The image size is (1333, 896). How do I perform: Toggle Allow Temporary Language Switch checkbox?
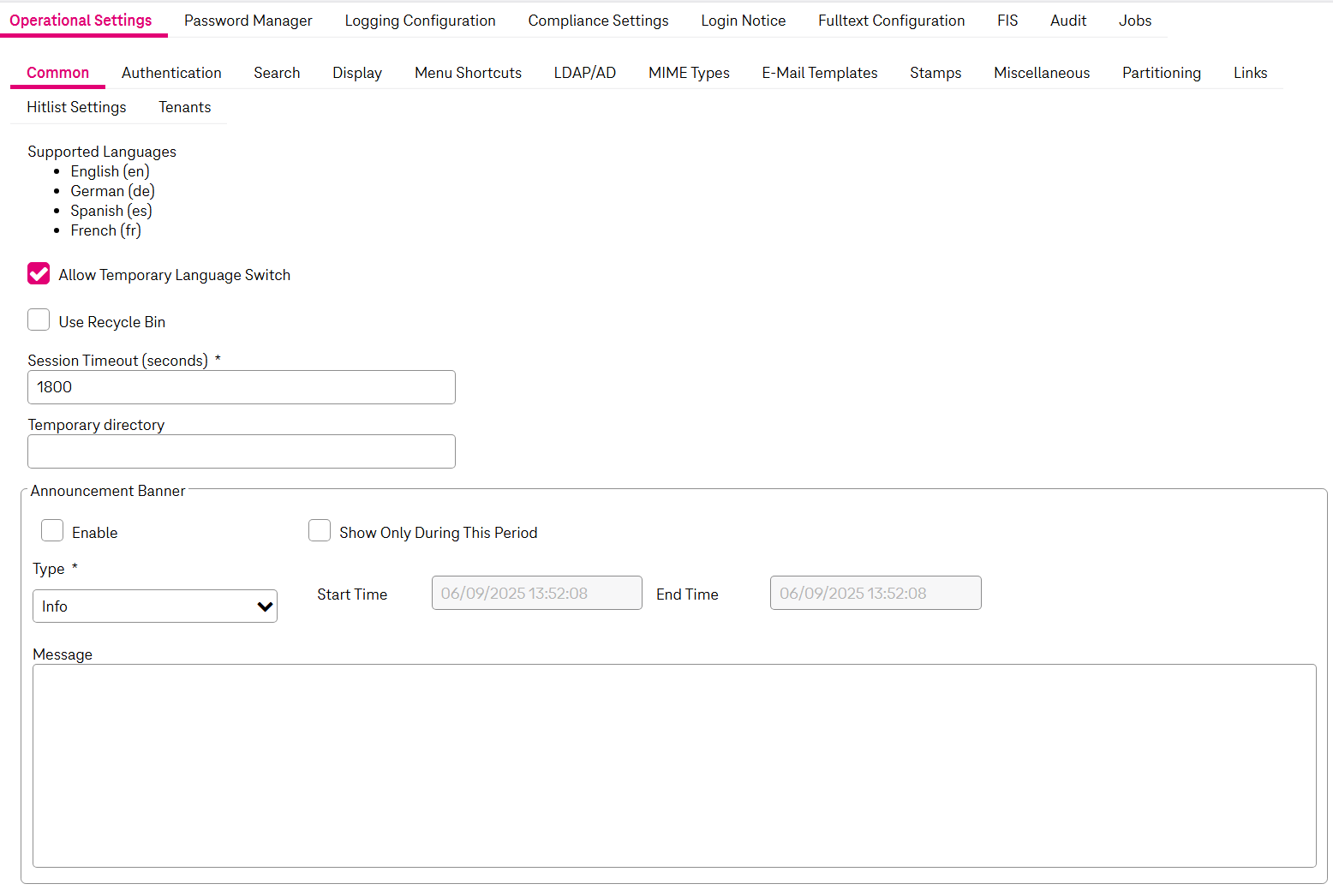pyautogui.click(x=39, y=274)
